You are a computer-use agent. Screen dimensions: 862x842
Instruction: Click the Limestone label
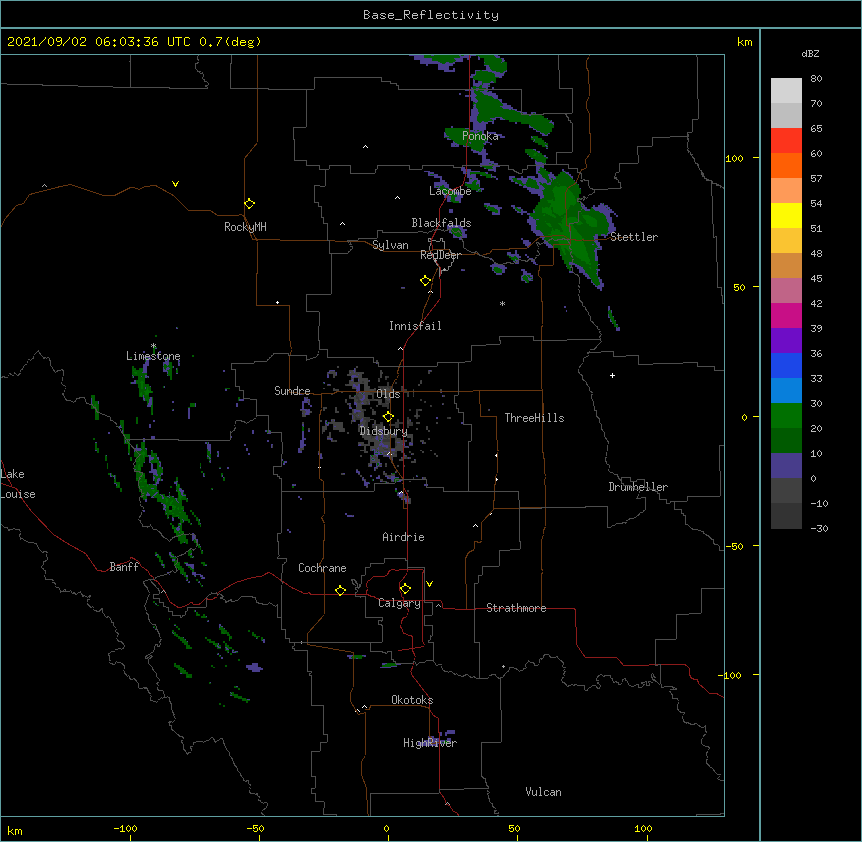point(153,356)
